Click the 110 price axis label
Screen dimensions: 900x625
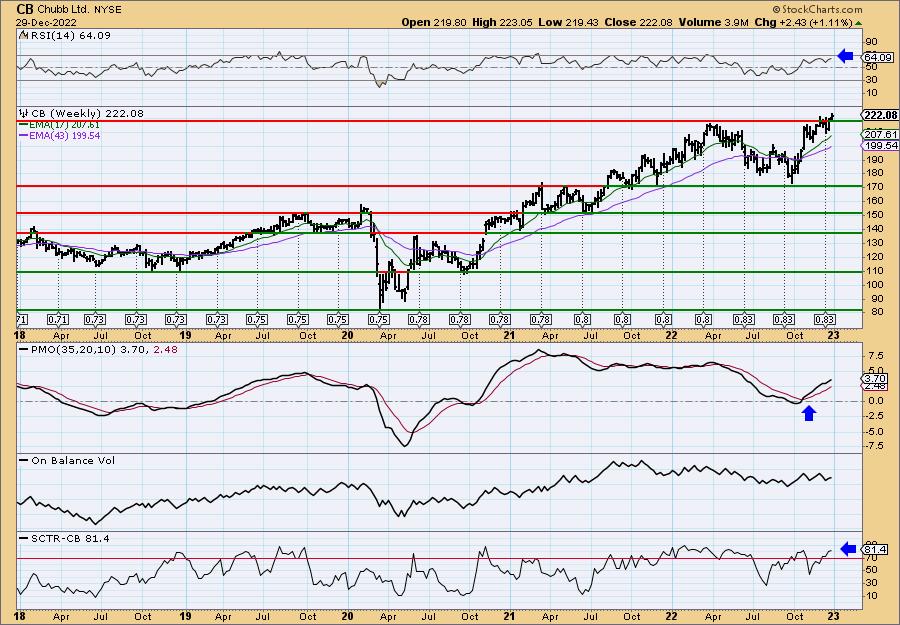point(875,271)
